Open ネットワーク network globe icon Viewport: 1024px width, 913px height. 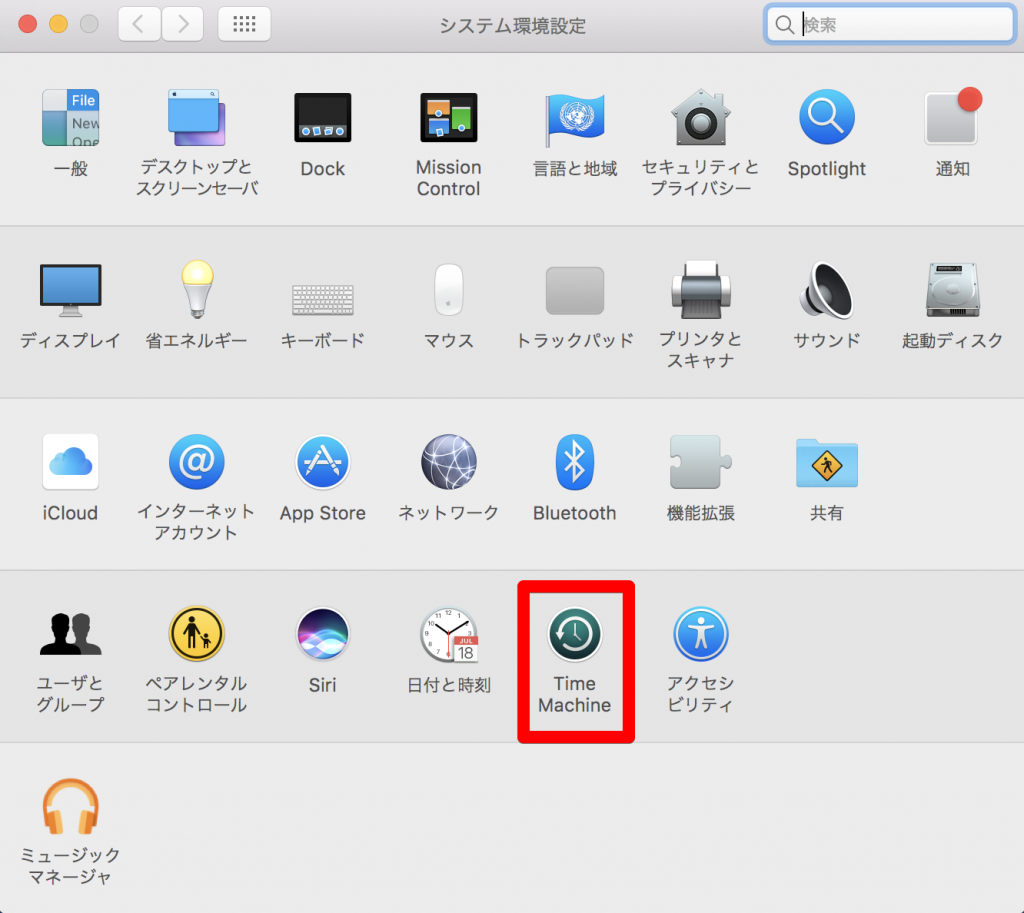click(449, 462)
